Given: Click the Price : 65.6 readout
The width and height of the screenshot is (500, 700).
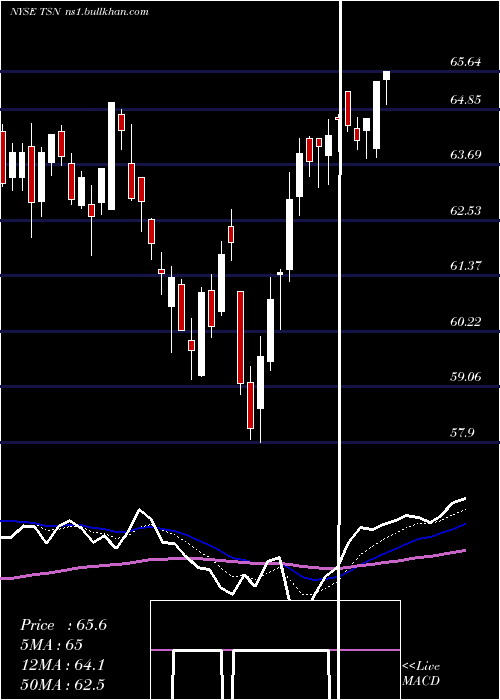Looking at the screenshot, I should 63,625.
